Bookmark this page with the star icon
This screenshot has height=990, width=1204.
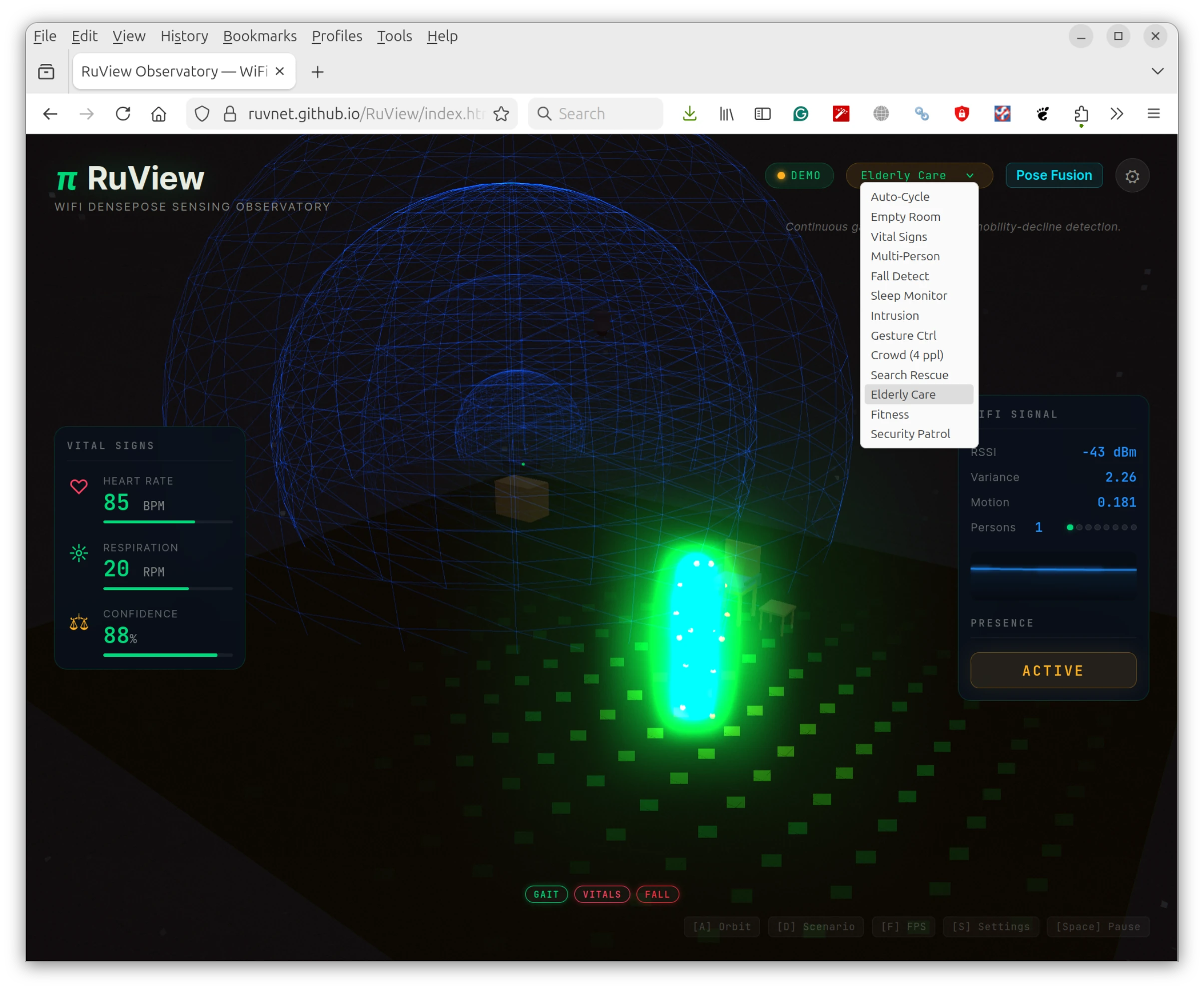pos(501,113)
